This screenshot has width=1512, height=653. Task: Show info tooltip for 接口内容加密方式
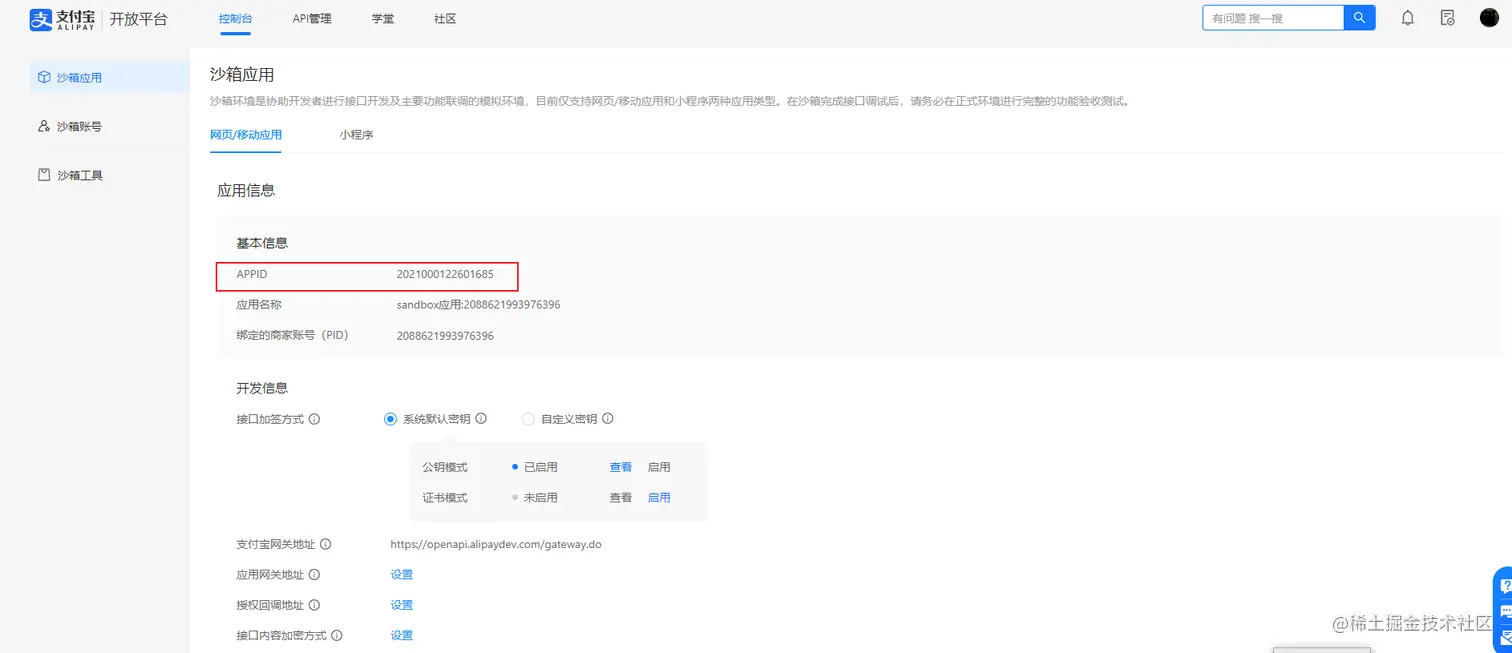(337, 635)
